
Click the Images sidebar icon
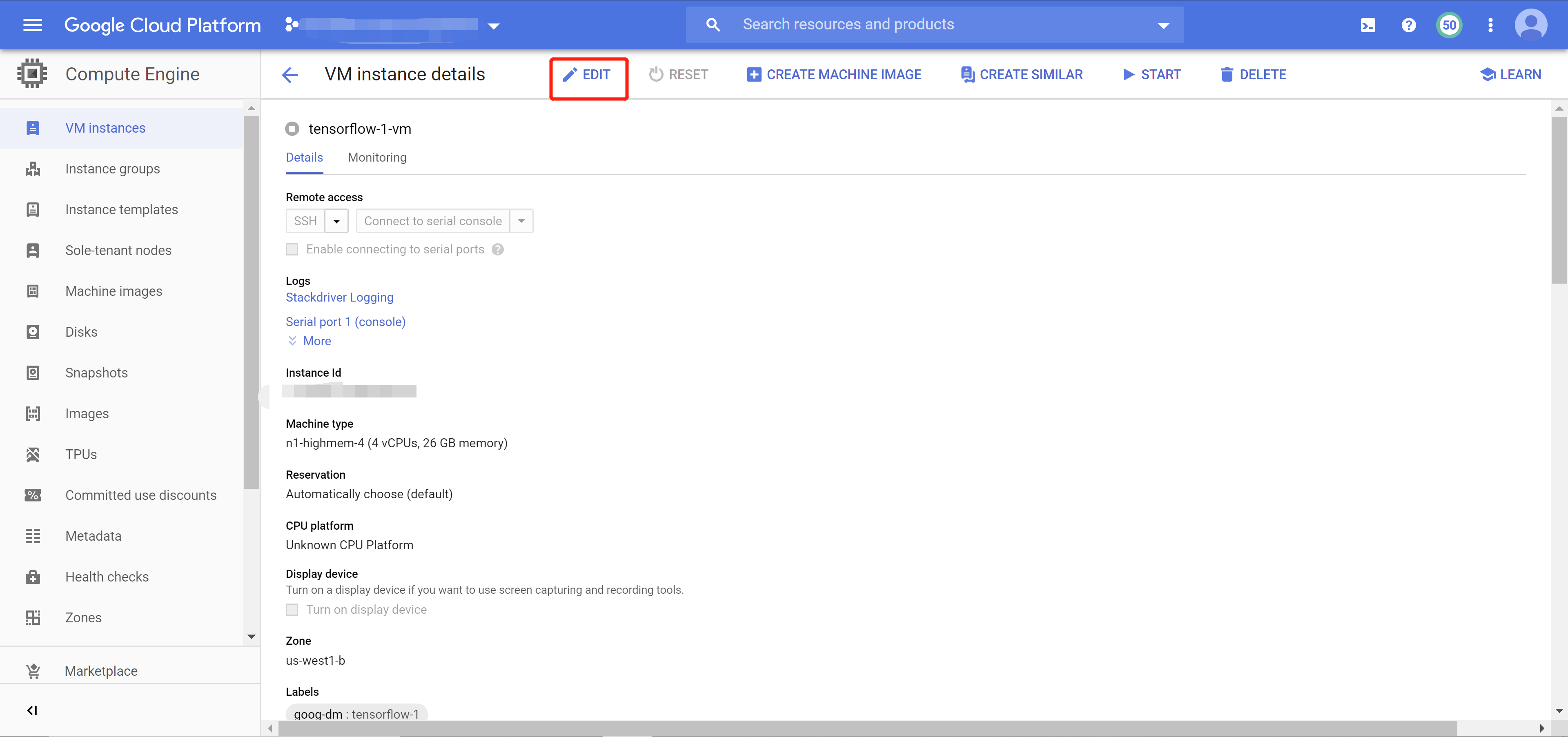[x=33, y=413]
